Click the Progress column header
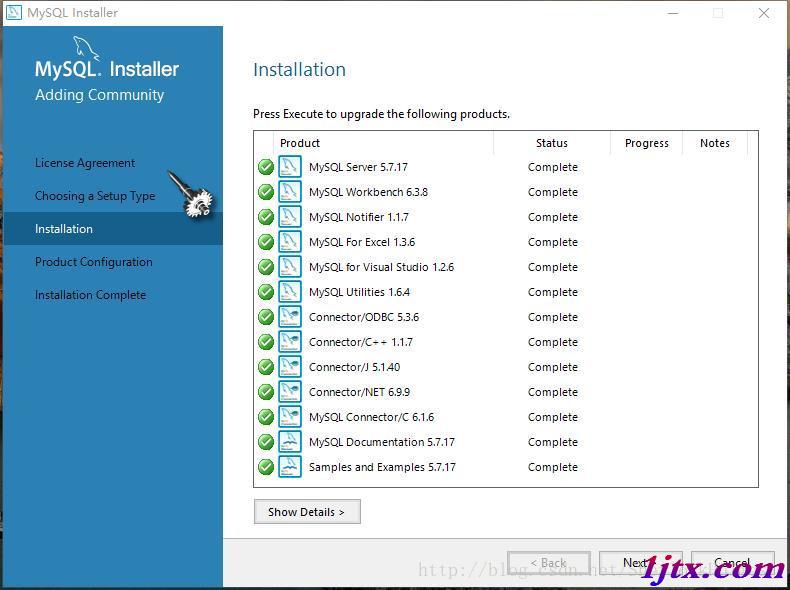The width and height of the screenshot is (790, 590). 646,143
